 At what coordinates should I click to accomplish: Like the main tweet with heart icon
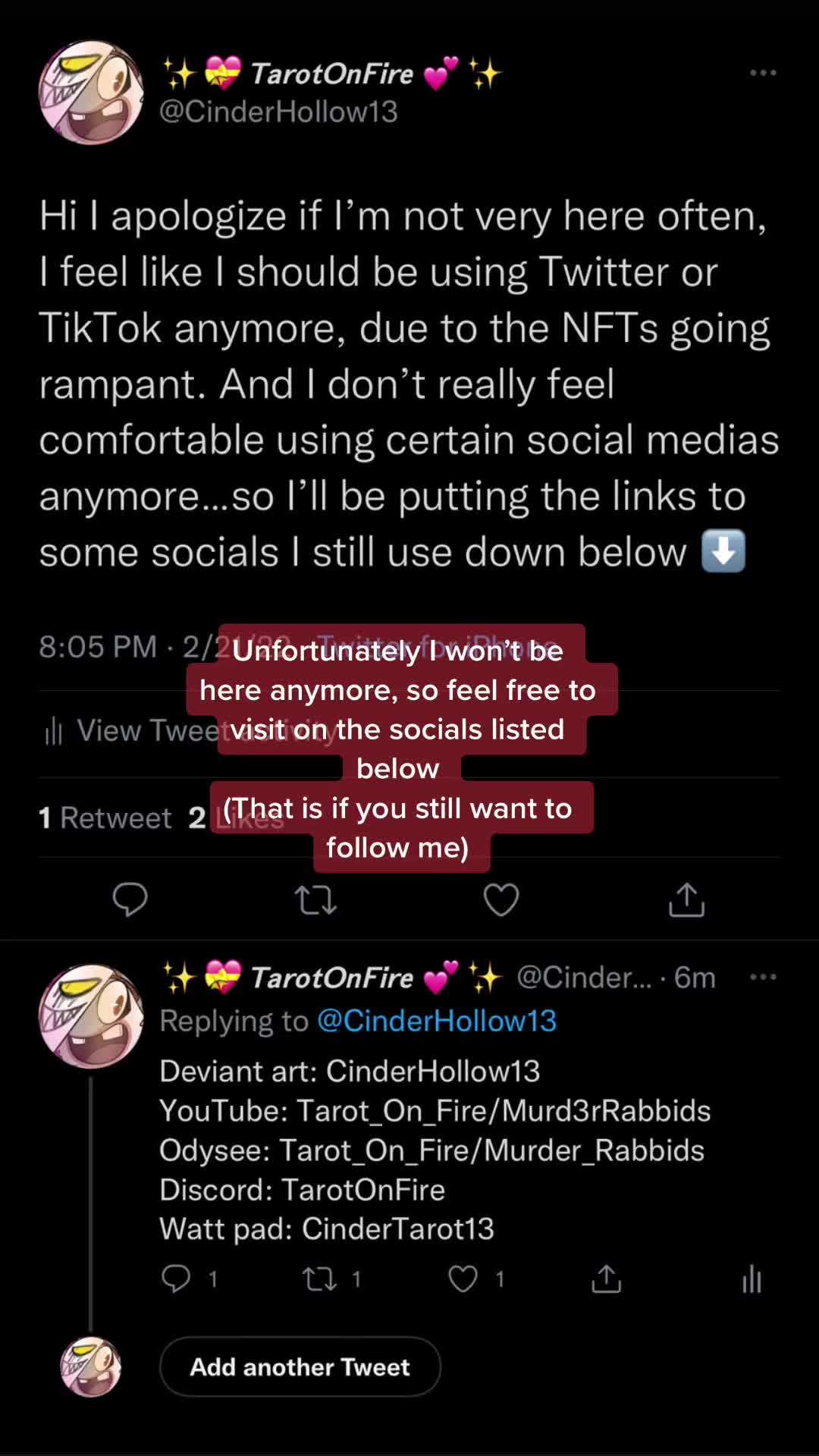501,900
